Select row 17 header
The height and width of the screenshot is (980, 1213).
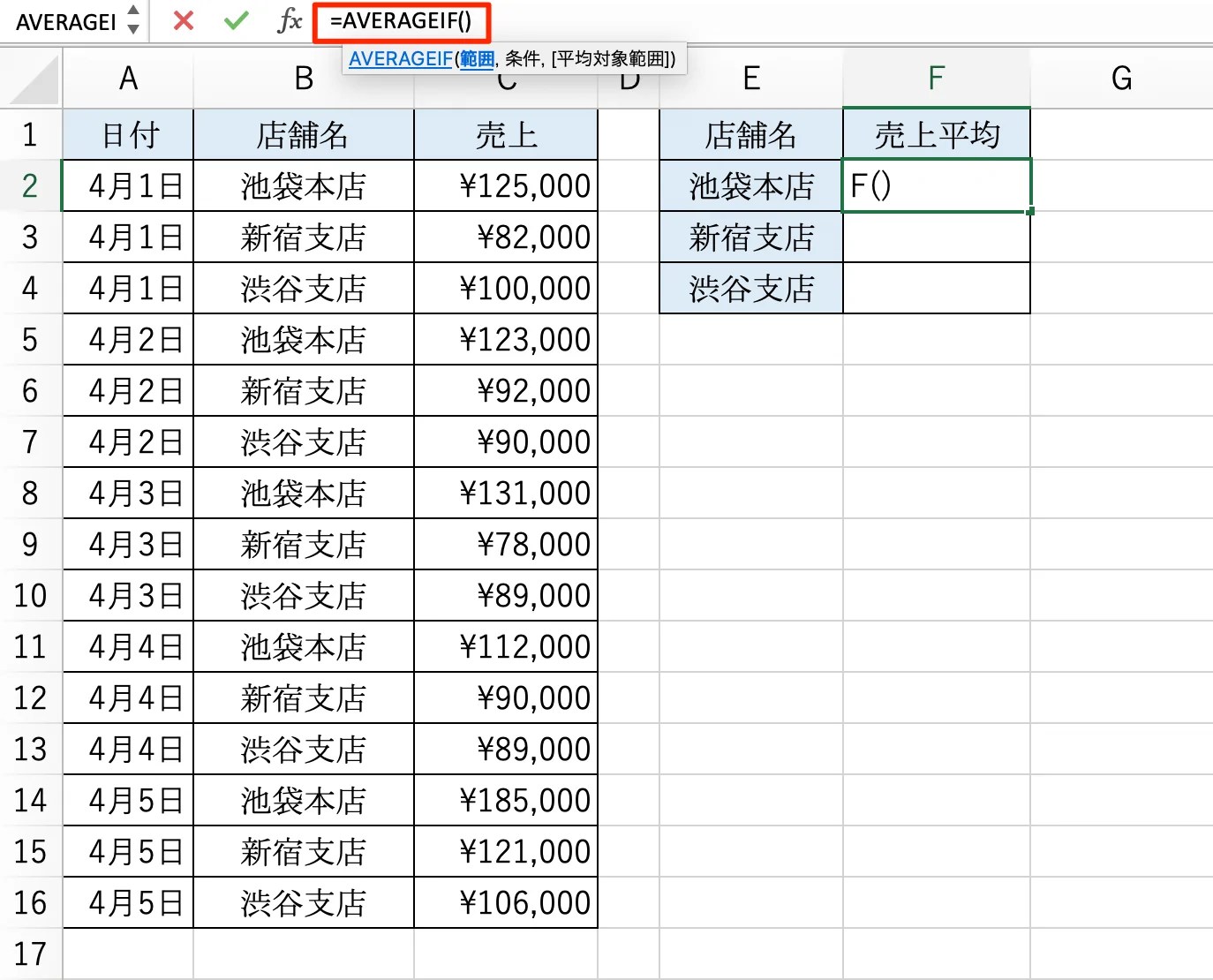30,954
